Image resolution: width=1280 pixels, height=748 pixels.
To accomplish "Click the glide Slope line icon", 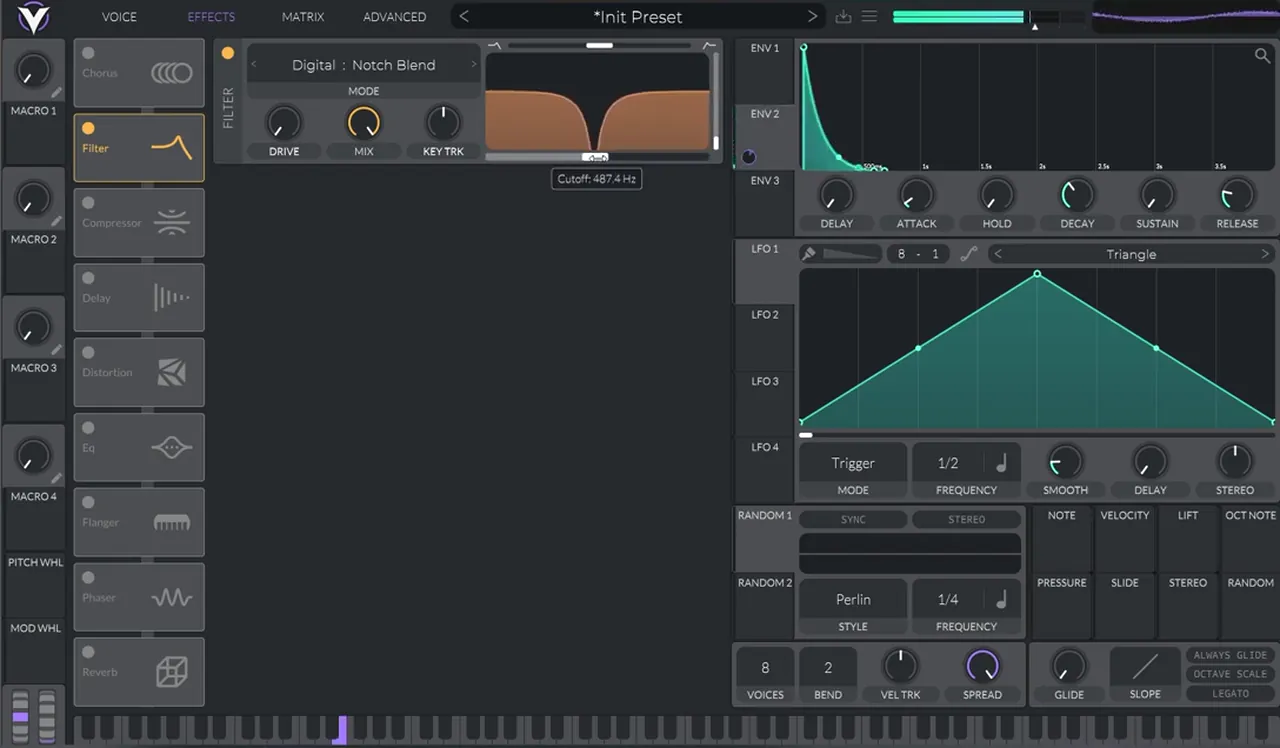I will click(1145, 666).
